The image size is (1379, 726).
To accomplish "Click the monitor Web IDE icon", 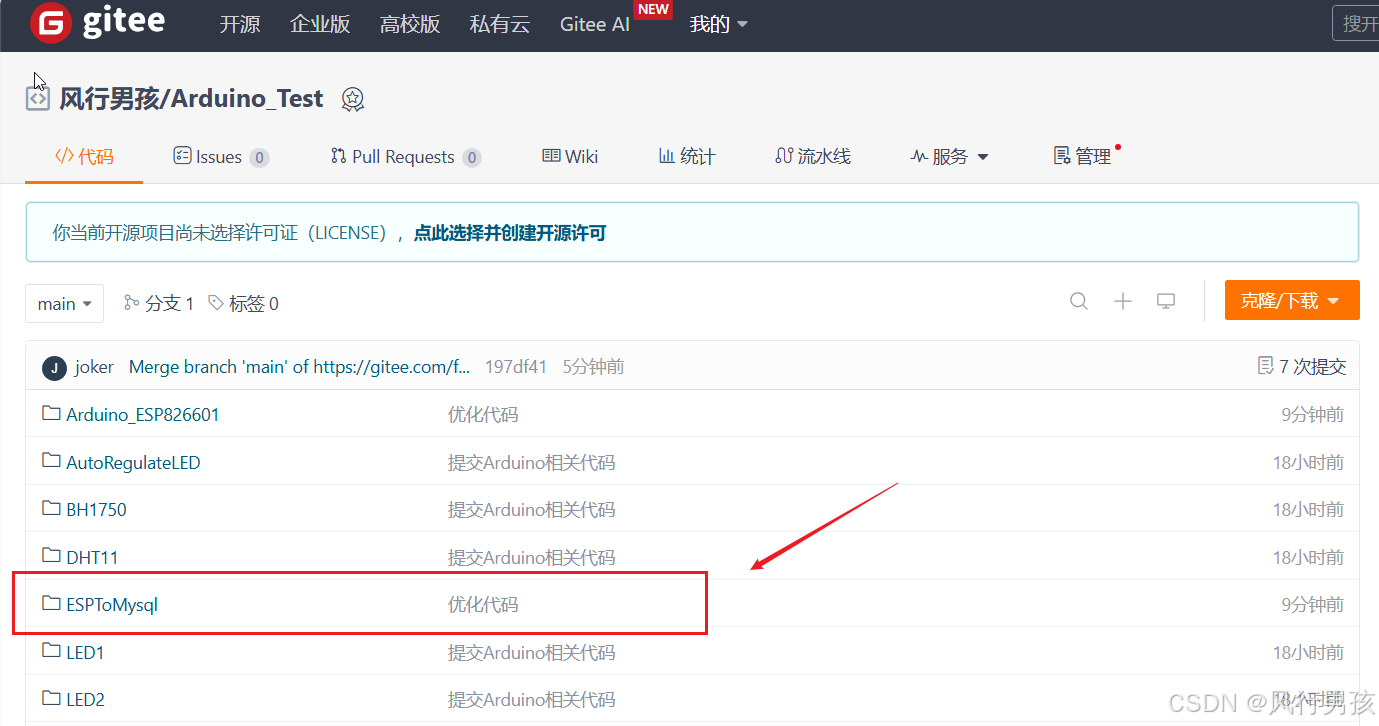I will pyautogui.click(x=1166, y=301).
